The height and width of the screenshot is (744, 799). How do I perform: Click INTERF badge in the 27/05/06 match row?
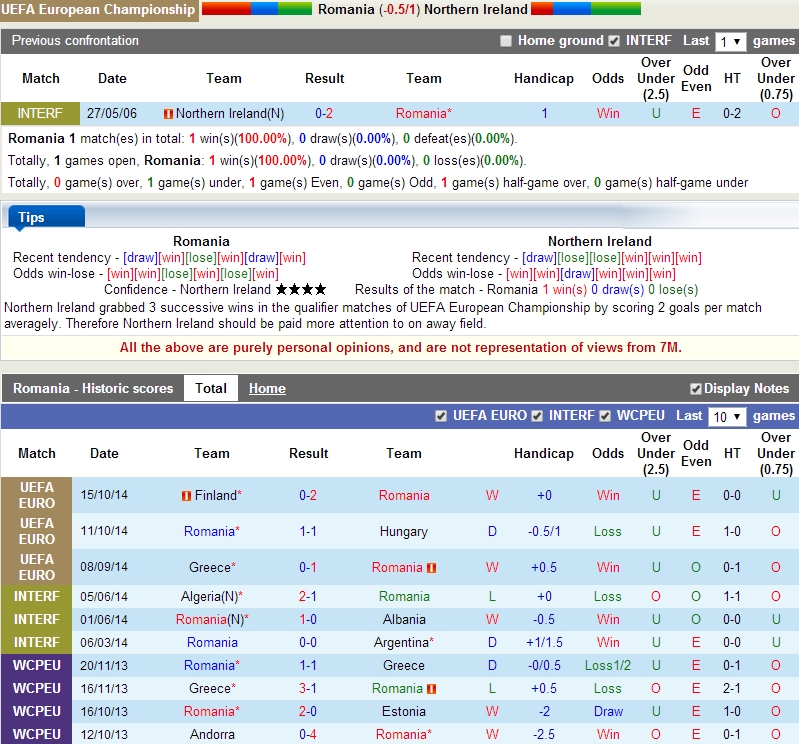[x=40, y=114]
